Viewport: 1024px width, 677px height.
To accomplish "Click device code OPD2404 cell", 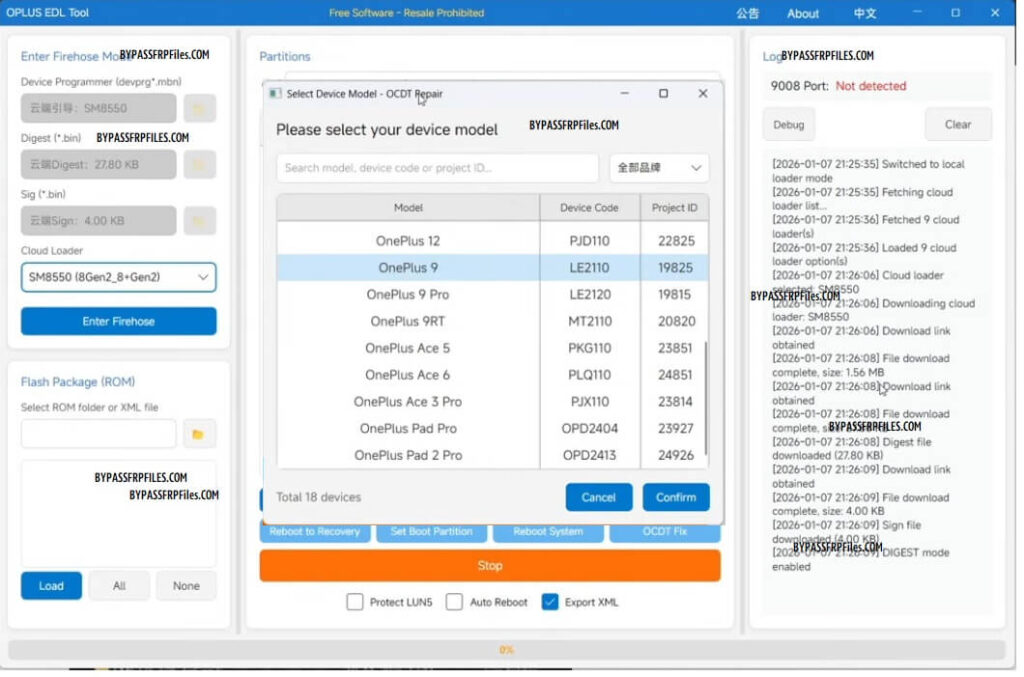I will point(590,428).
